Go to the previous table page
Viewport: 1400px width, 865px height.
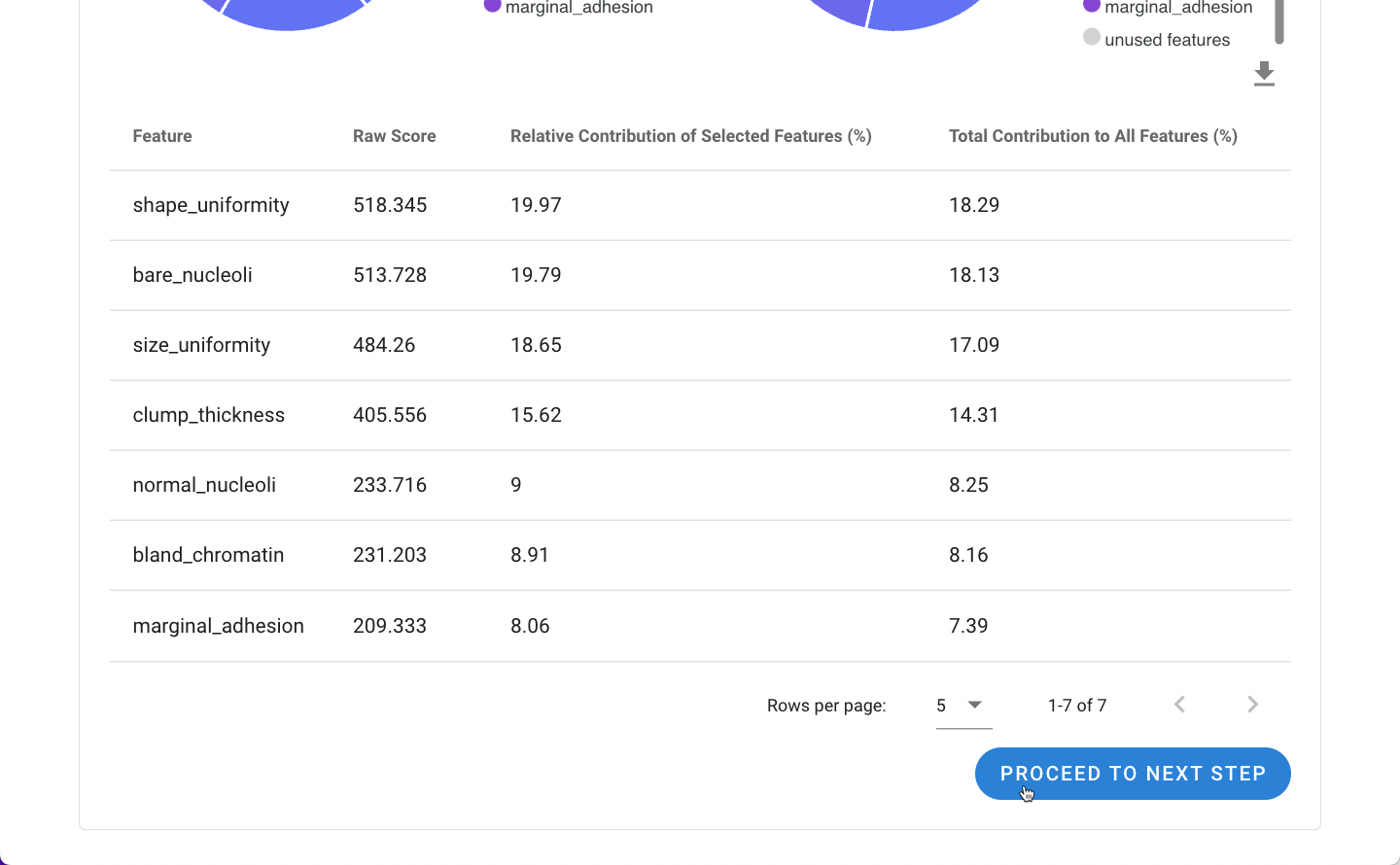pos(1179,705)
